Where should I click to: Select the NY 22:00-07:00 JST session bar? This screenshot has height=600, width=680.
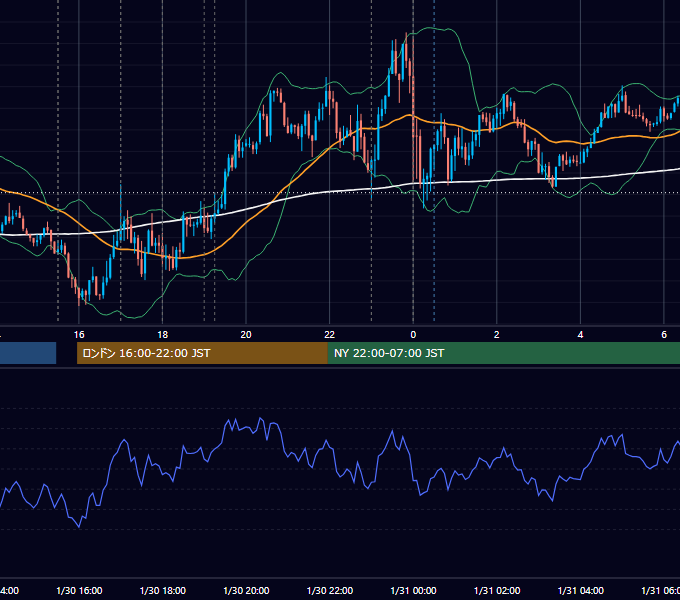click(503, 353)
